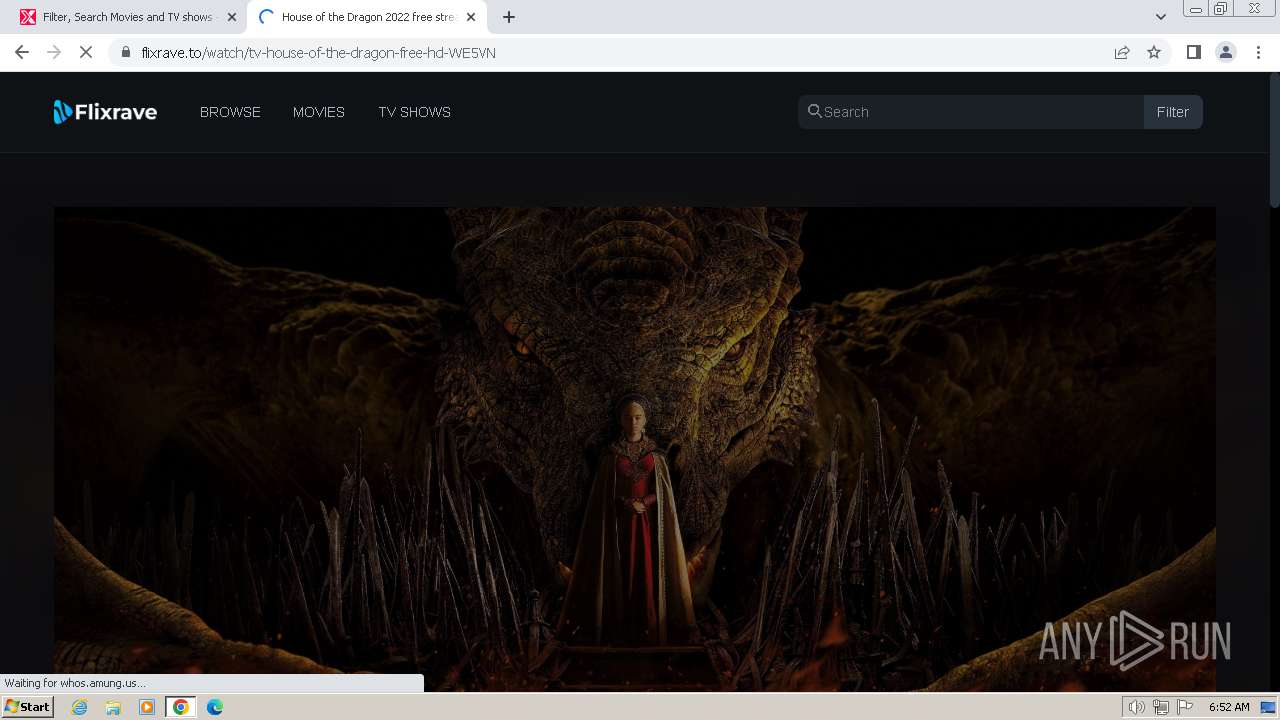The image size is (1280, 720).
Task: Go to MOVIES section
Action: 319,112
